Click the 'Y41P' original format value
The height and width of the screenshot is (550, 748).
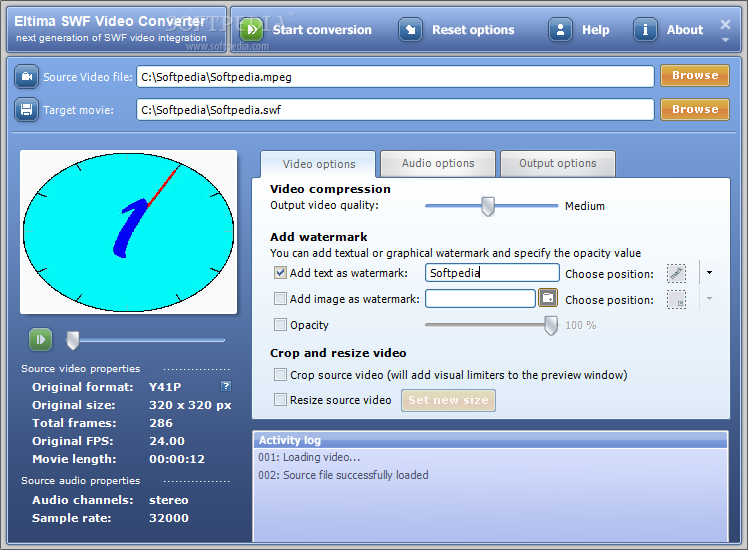[165, 387]
